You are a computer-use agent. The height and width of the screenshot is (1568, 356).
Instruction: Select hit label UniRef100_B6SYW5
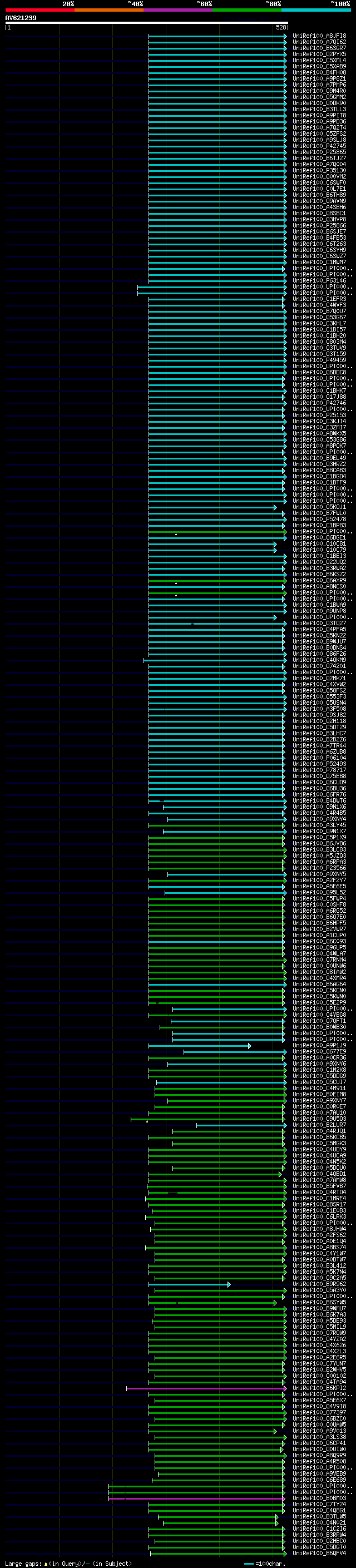click(319, 1303)
